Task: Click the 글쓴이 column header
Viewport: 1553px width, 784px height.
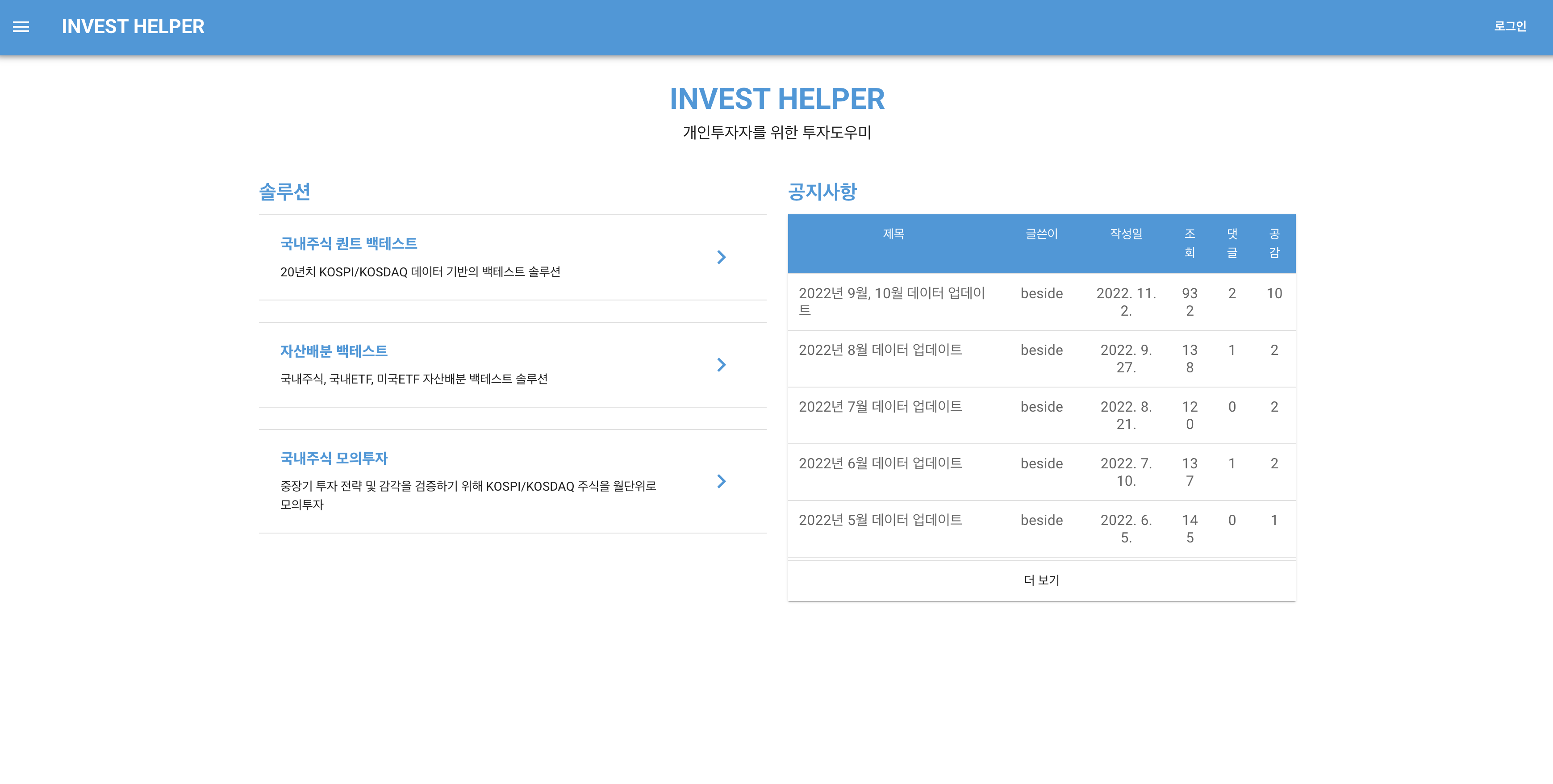Action: [1041, 234]
